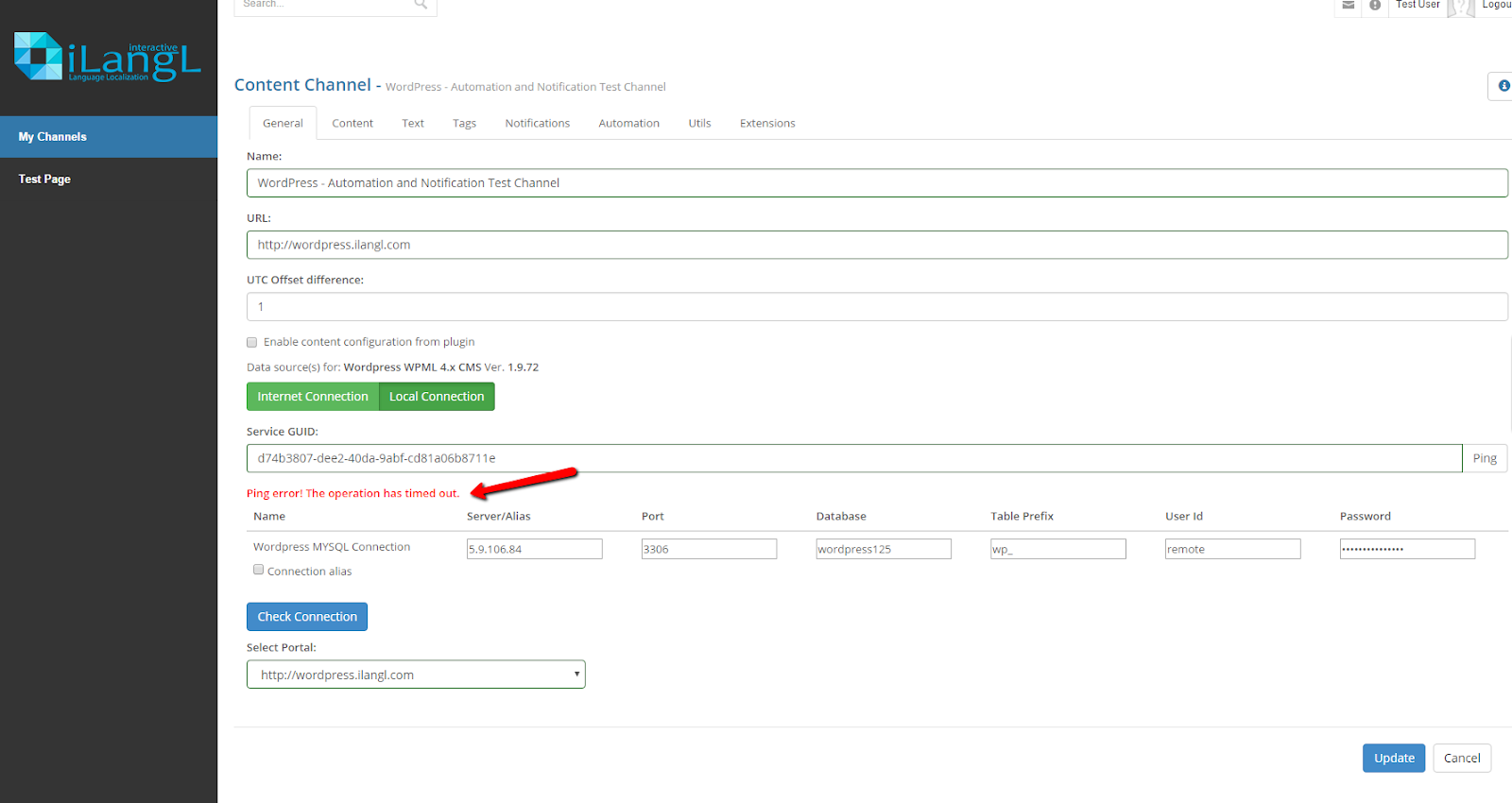Click the Logout link
Screen dimensions: 1512x803
(x=1497, y=5)
